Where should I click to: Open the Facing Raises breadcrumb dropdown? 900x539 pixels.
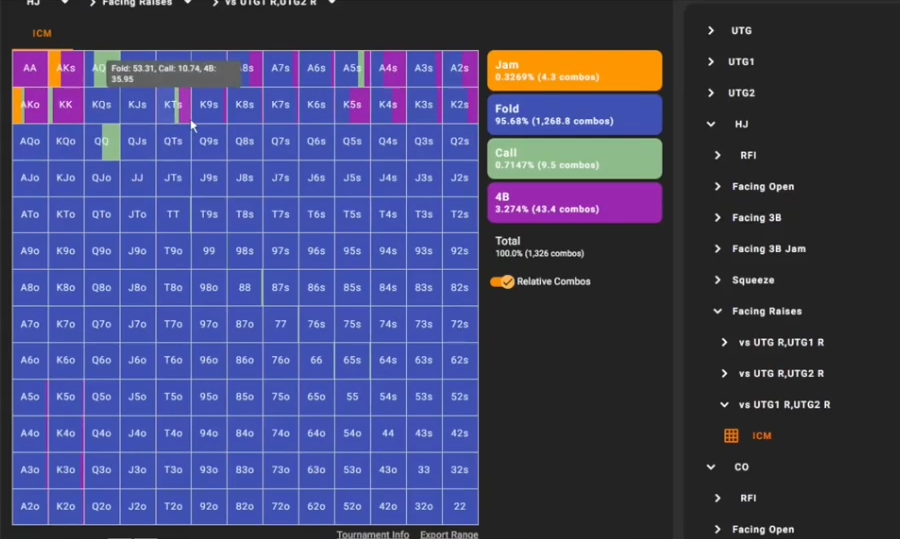187,2
